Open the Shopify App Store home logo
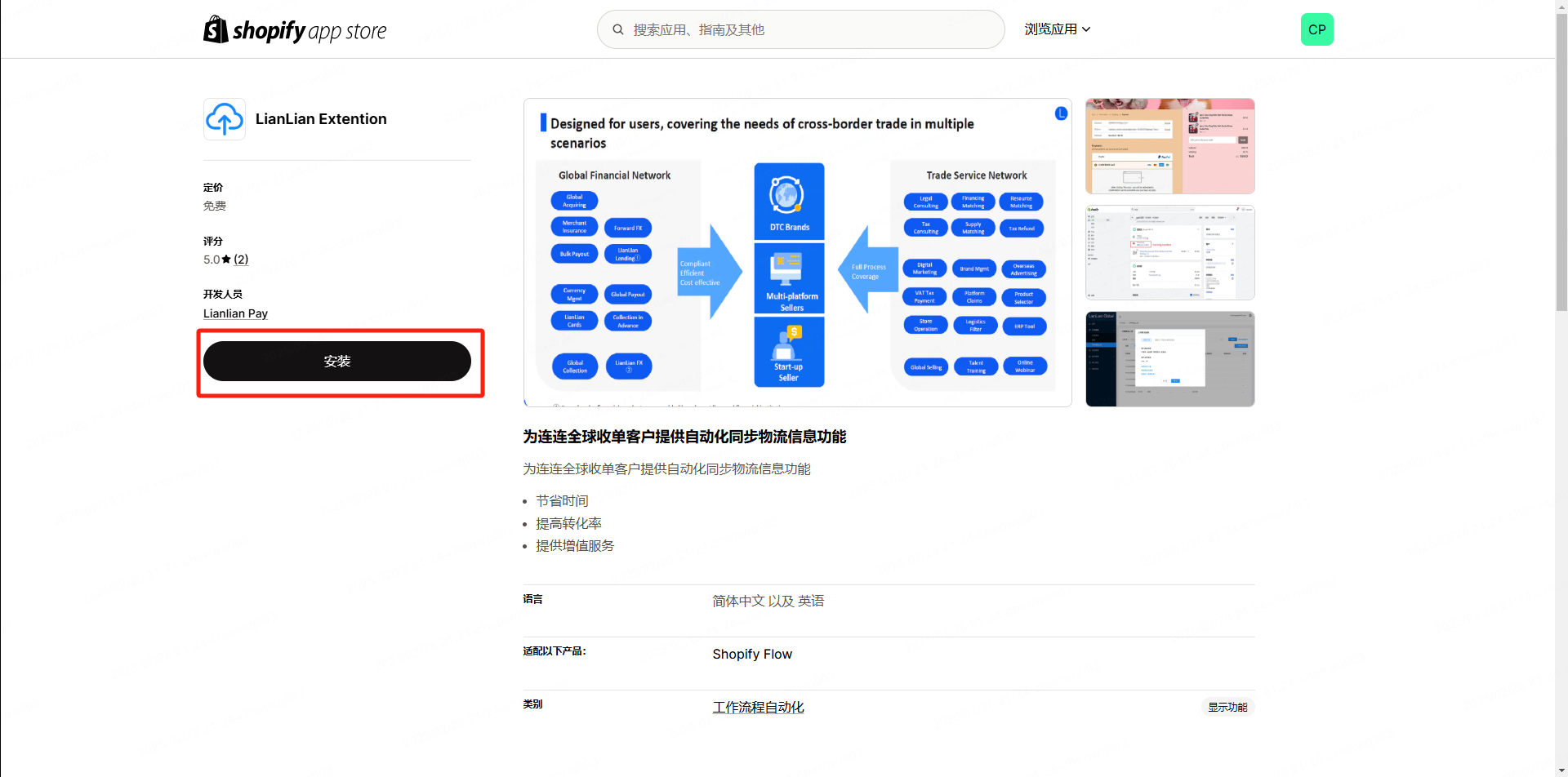1568x777 pixels. coord(295,30)
